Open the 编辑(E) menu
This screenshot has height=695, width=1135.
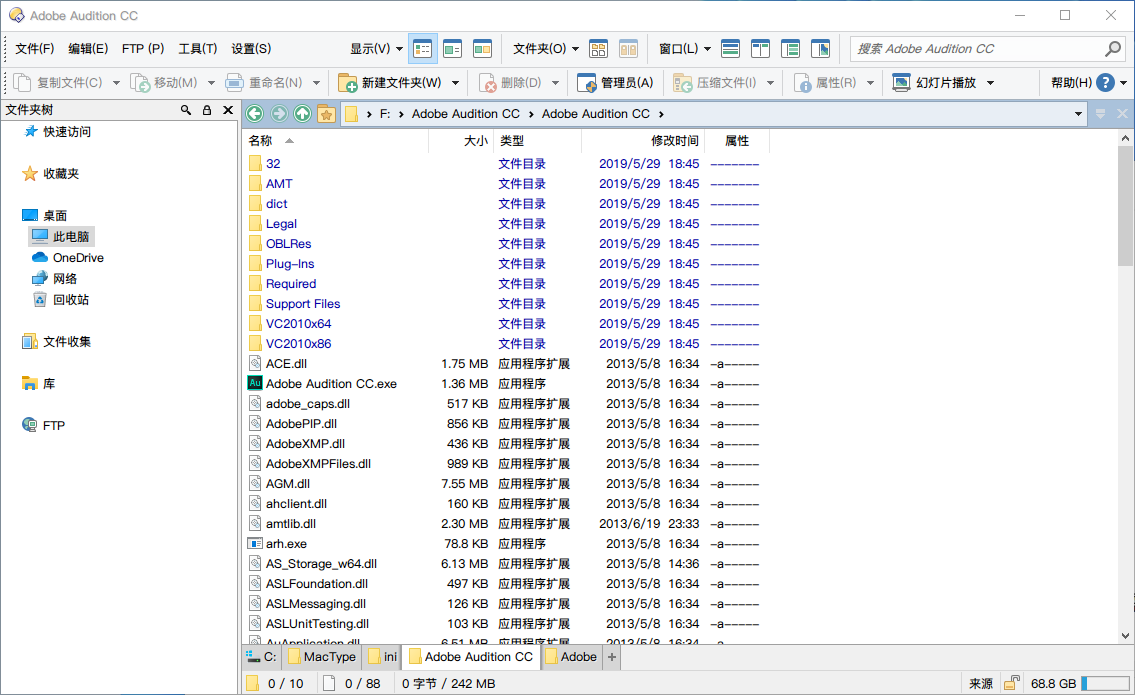(88, 49)
